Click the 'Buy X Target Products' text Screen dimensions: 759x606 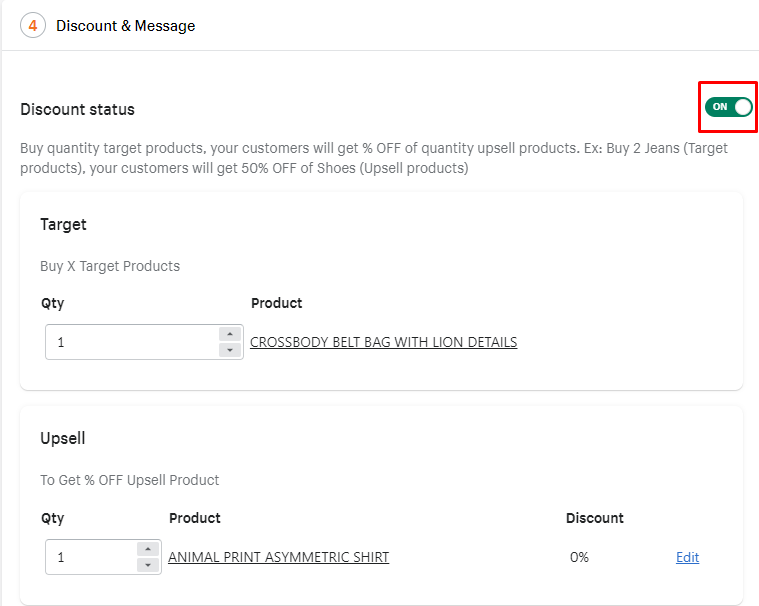click(x=110, y=266)
